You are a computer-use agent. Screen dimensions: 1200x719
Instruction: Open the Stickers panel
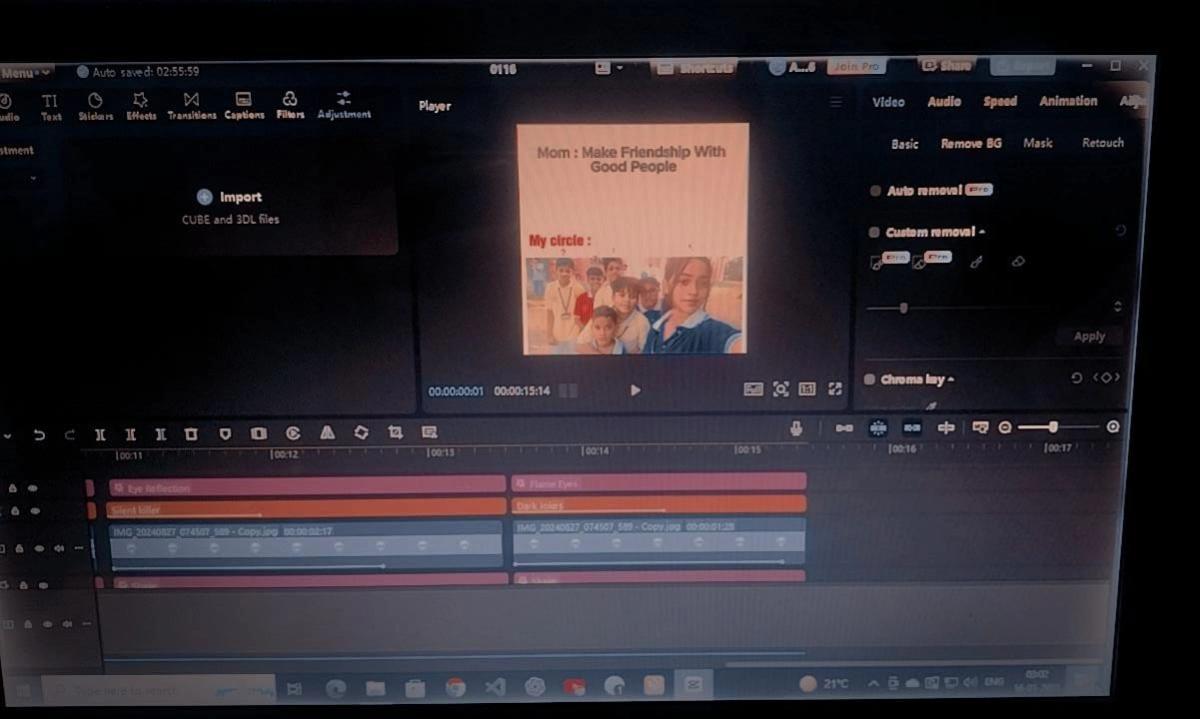click(x=95, y=106)
